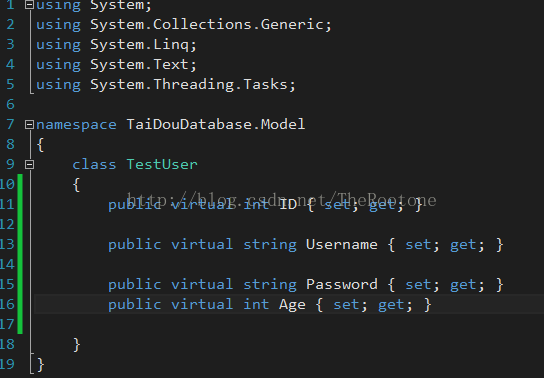Click the closing brace on line 18
Viewport: 544px width, 378px height.
point(77,345)
